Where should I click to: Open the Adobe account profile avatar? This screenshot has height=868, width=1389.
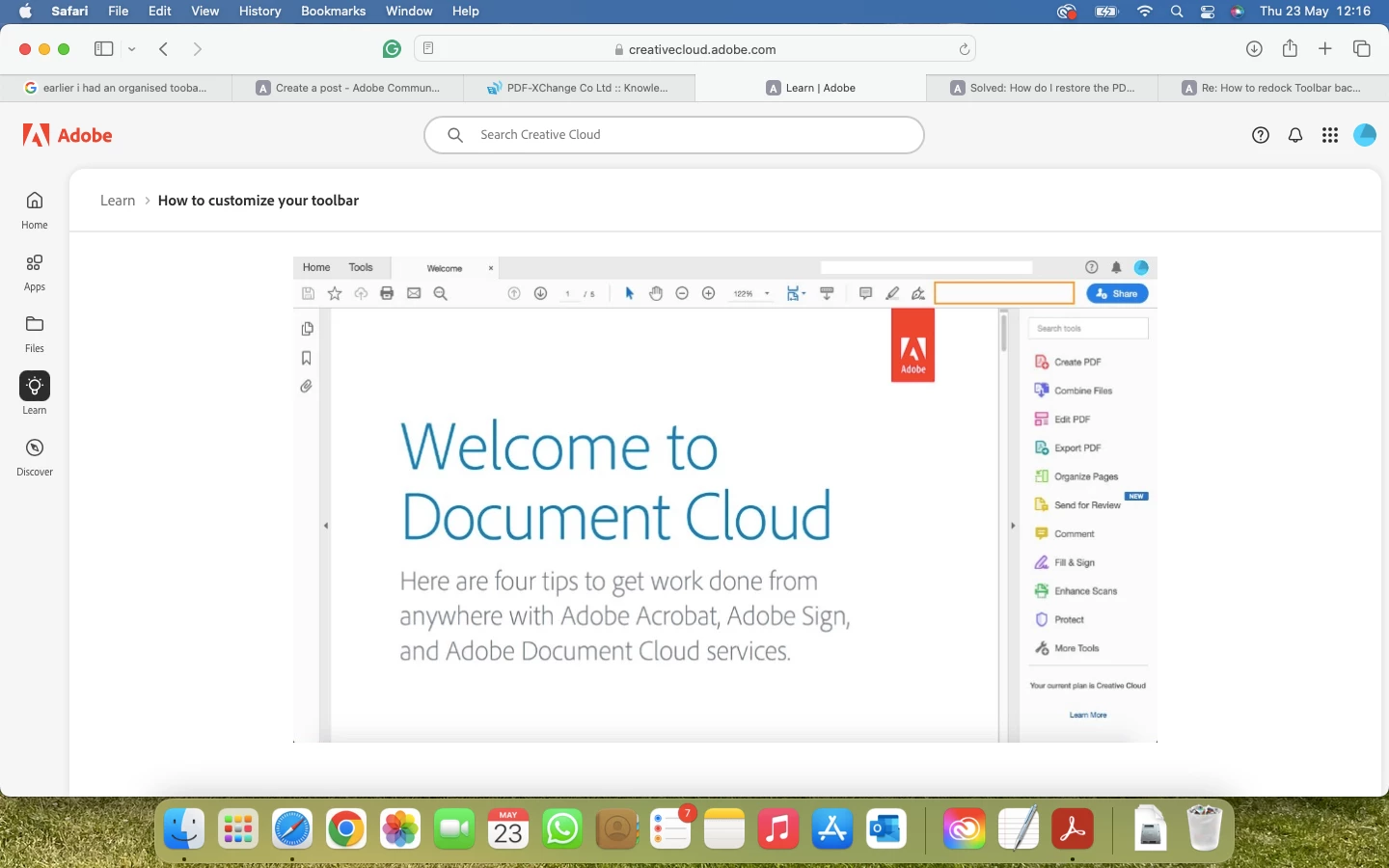(x=1365, y=135)
